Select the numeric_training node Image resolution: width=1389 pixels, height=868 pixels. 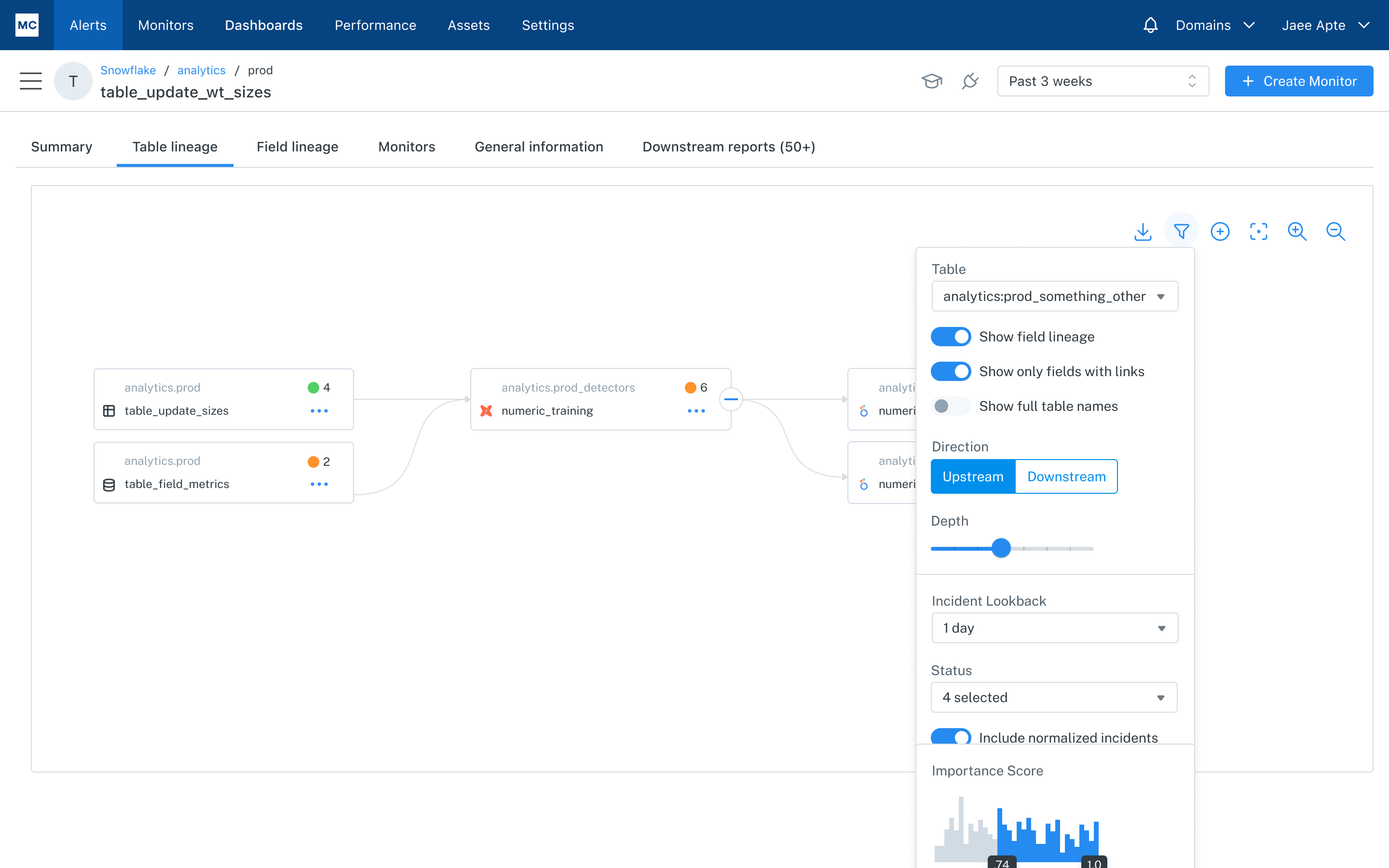600,399
